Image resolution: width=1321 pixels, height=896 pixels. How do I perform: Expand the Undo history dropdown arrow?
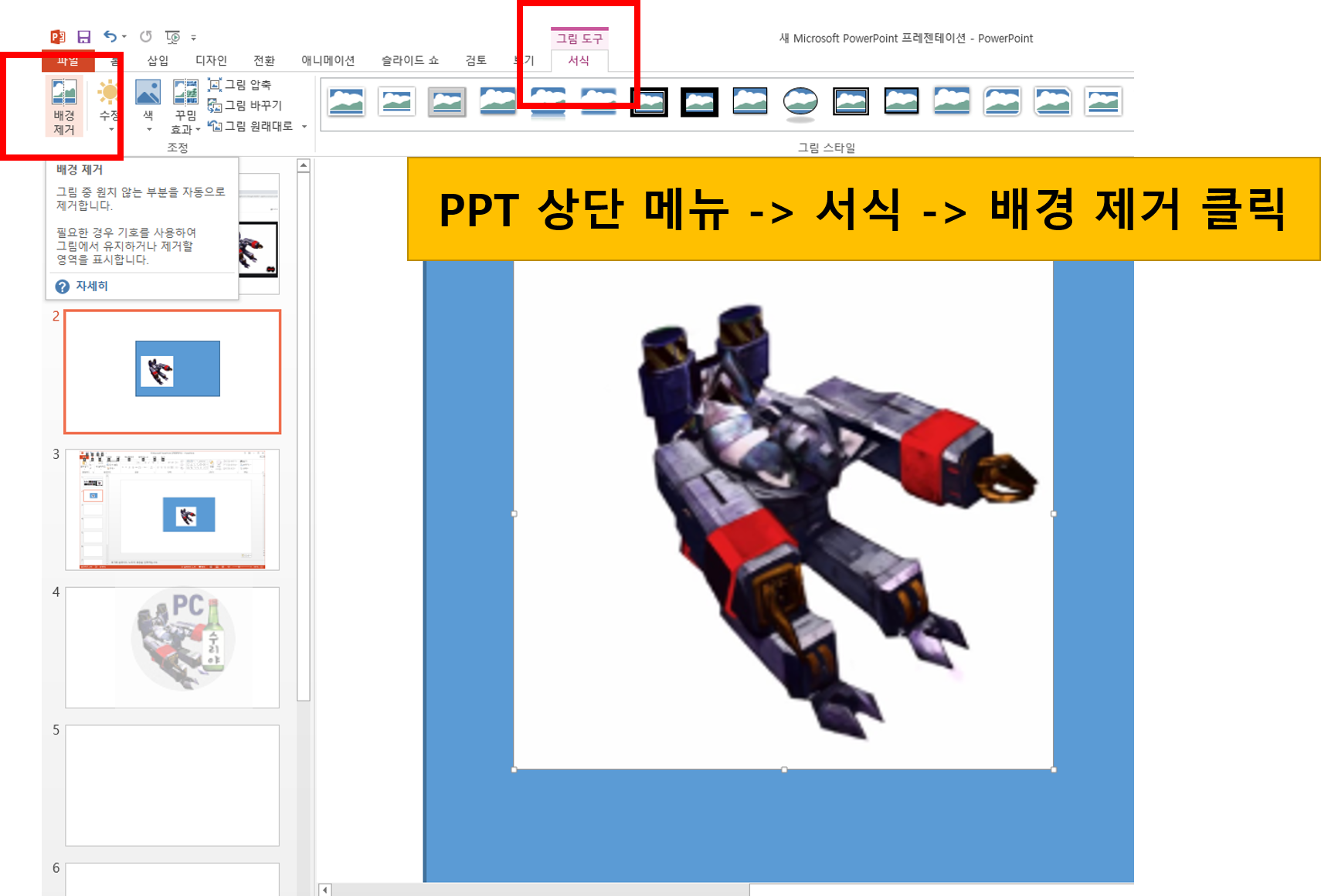[x=124, y=36]
